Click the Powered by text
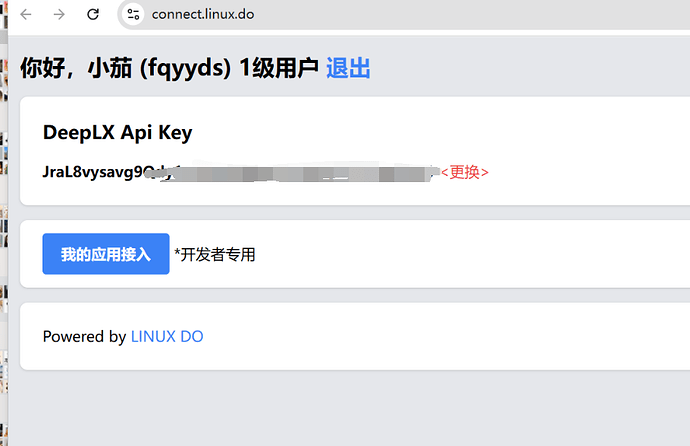Screen dimensions: 690x446 pos(84,336)
